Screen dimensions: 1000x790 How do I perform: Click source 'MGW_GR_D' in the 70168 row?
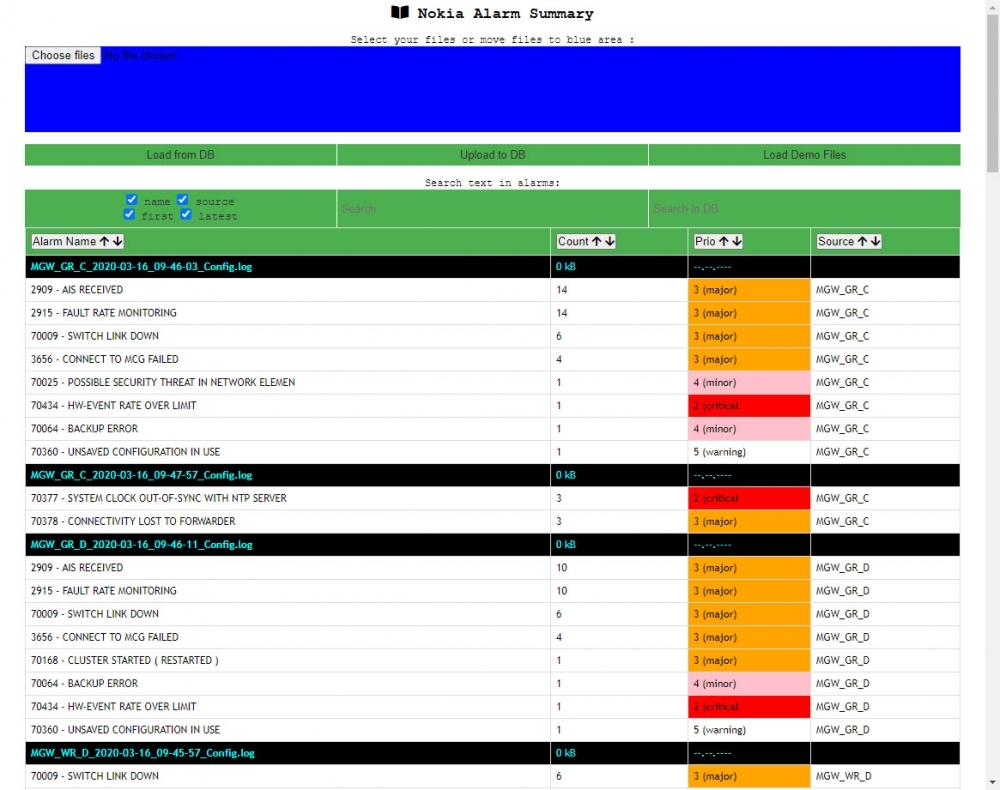842,661
